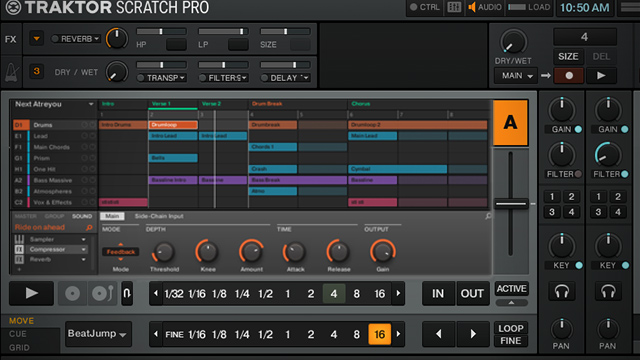The image size is (640, 360).
Task: Adjust the HP slider in FX unit
Action: pos(161,31)
